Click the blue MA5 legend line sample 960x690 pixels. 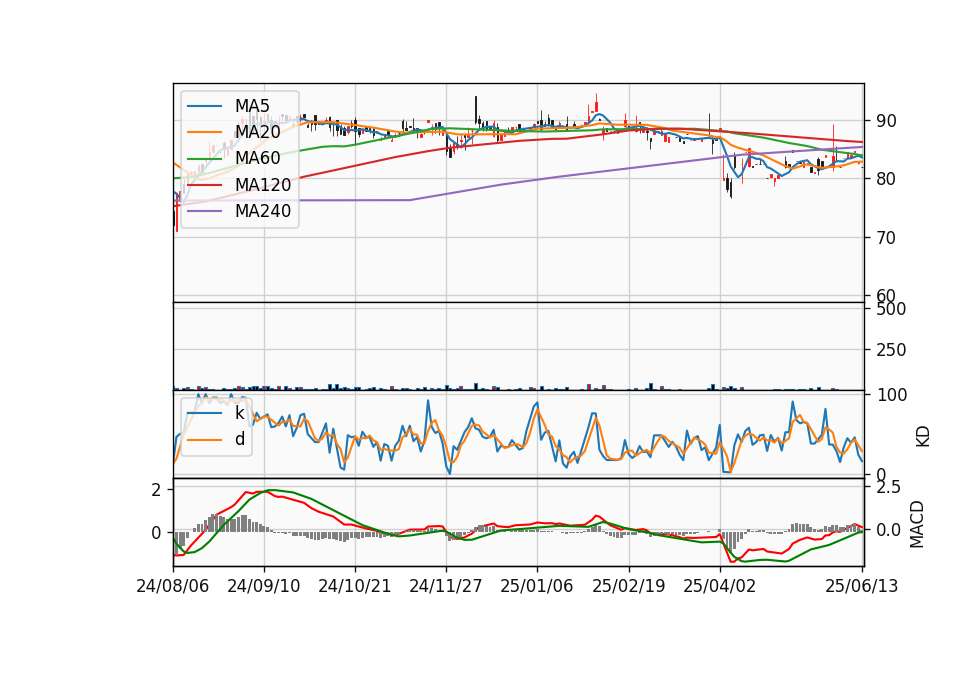pos(204,107)
